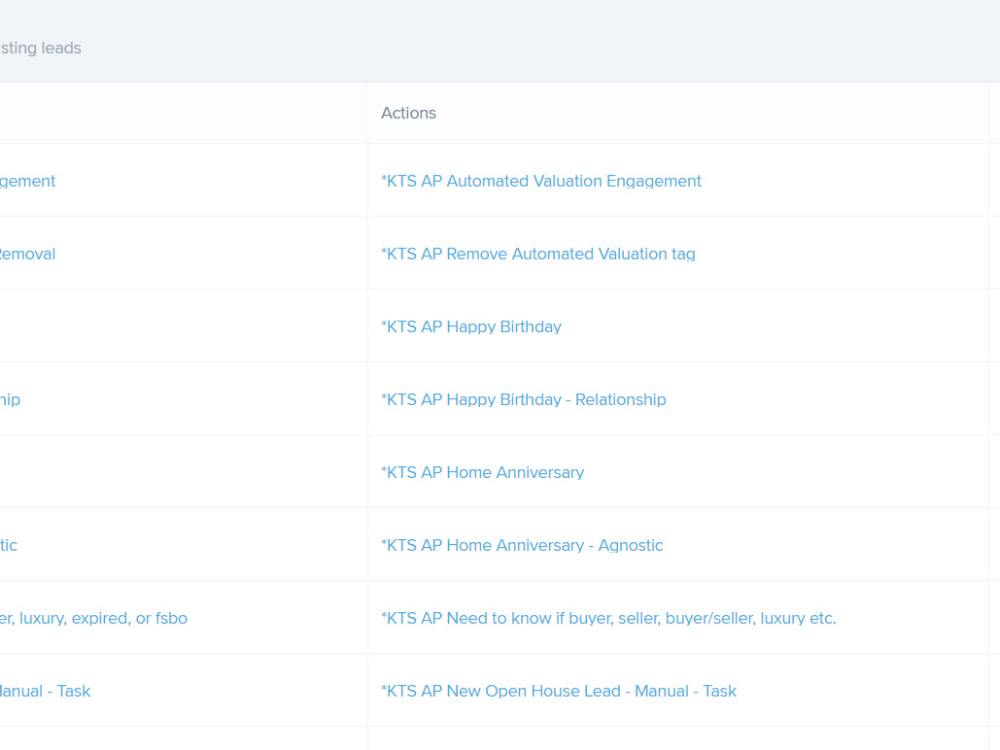Open *KTS AP Need to know if buyer action

(608, 618)
